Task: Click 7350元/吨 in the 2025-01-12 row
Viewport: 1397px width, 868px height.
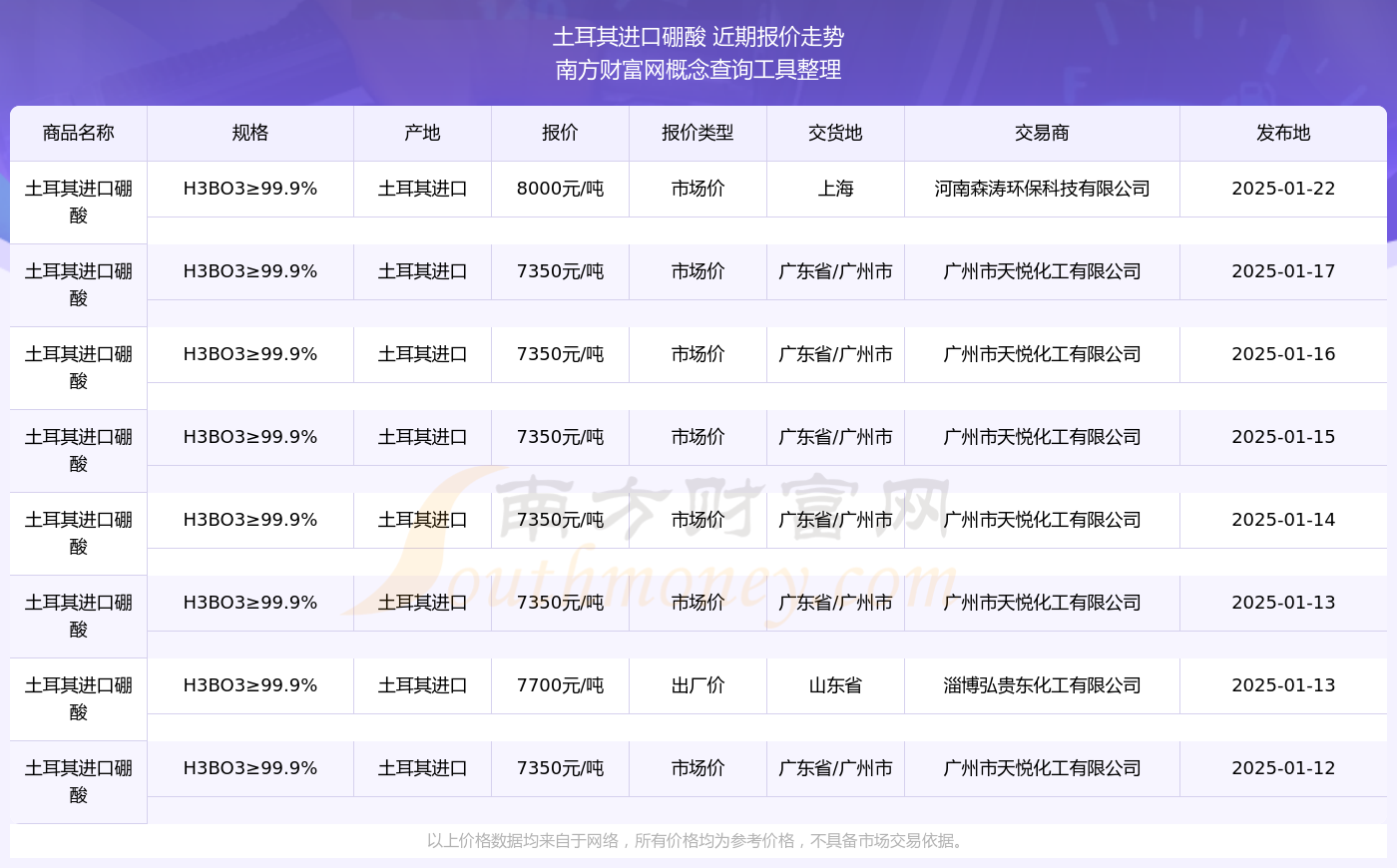Action: coord(560,768)
